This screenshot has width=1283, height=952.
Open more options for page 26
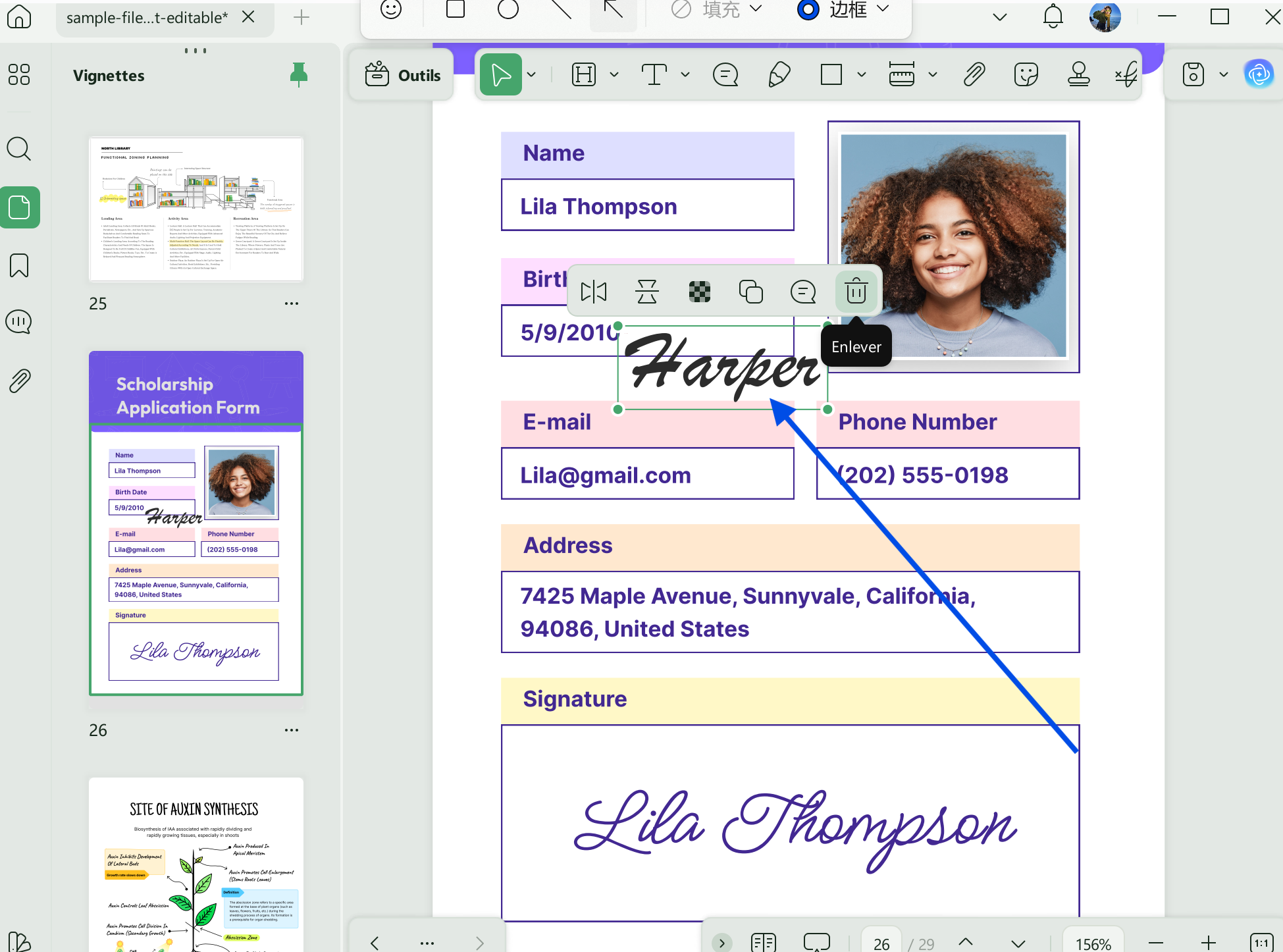pyautogui.click(x=292, y=730)
